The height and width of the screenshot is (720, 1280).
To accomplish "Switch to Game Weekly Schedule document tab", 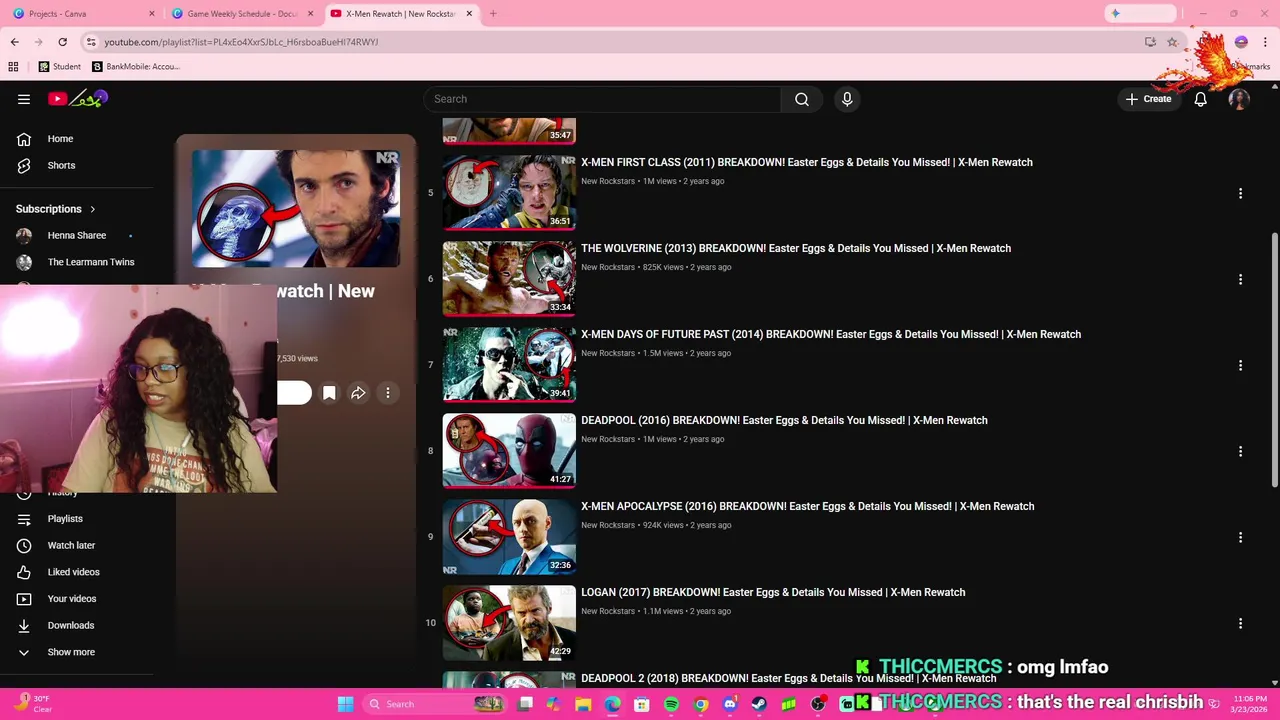I will [x=240, y=14].
